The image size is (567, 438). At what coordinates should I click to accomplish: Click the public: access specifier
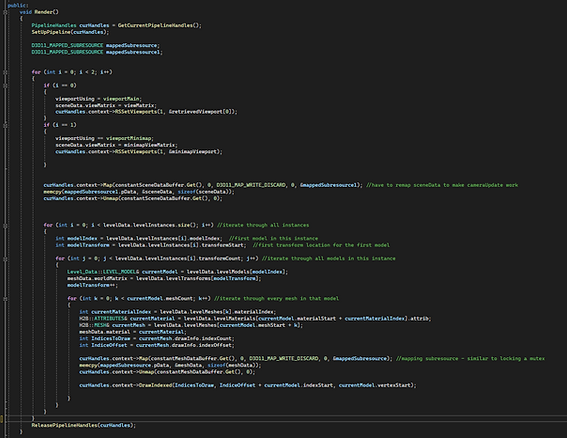click(x=17, y=5)
